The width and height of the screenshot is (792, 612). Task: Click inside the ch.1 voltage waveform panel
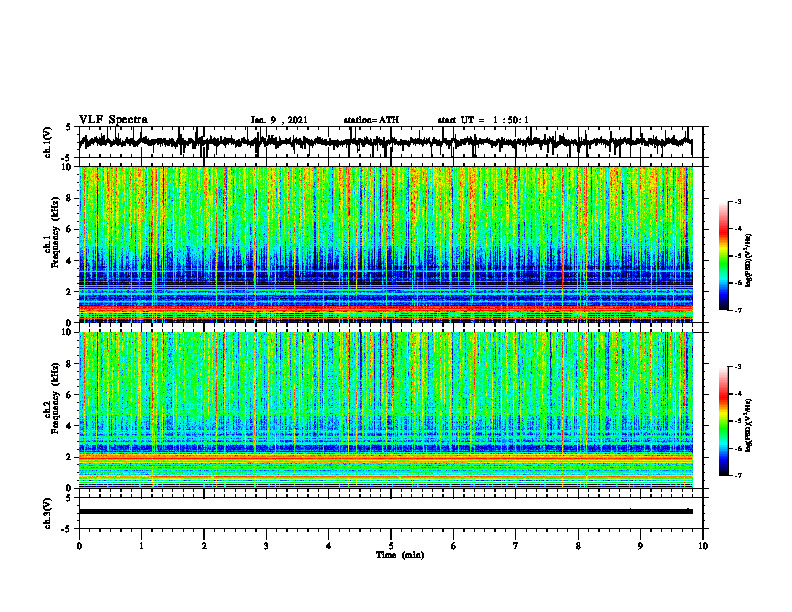391,142
